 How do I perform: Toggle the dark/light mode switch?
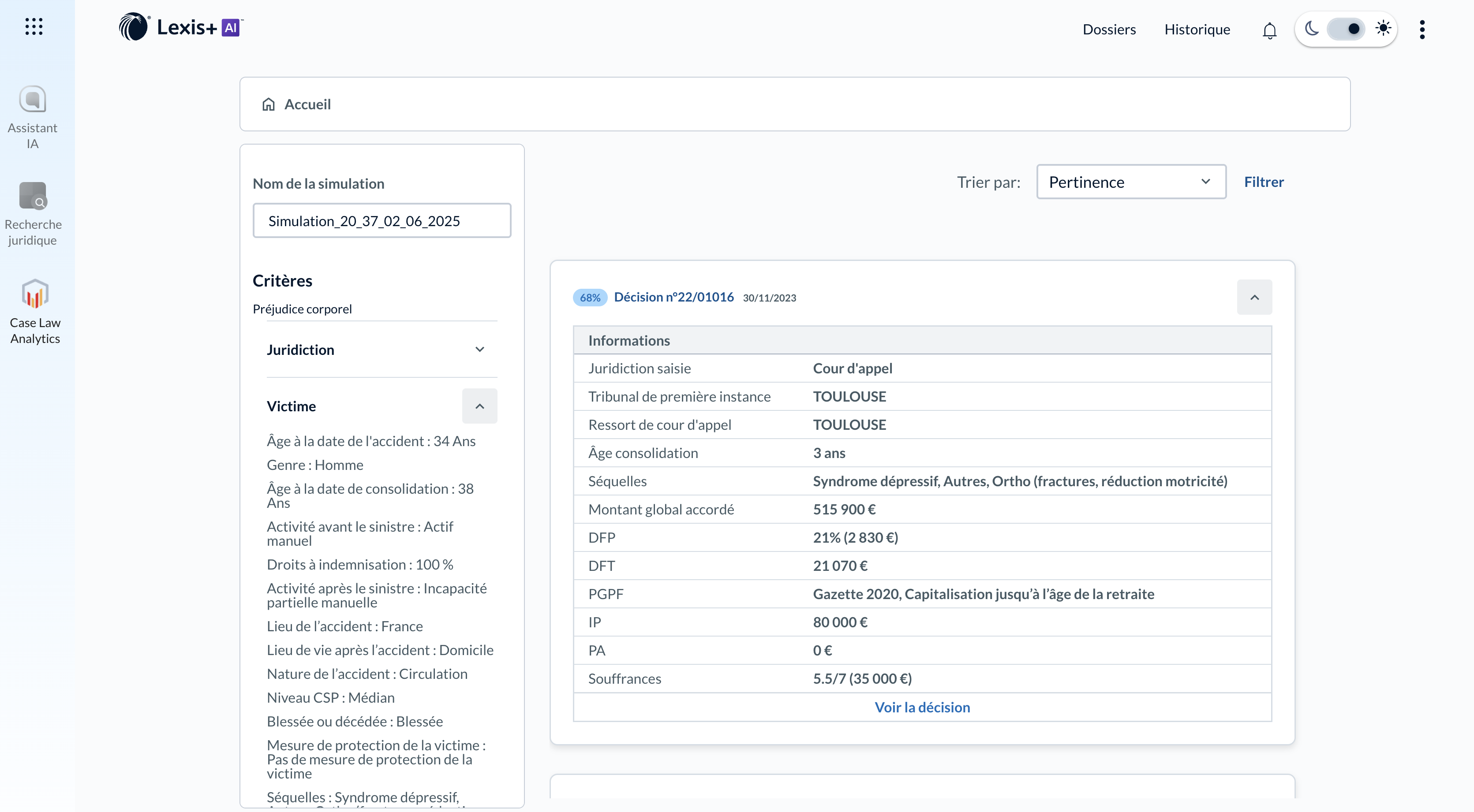click(x=1347, y=29)
